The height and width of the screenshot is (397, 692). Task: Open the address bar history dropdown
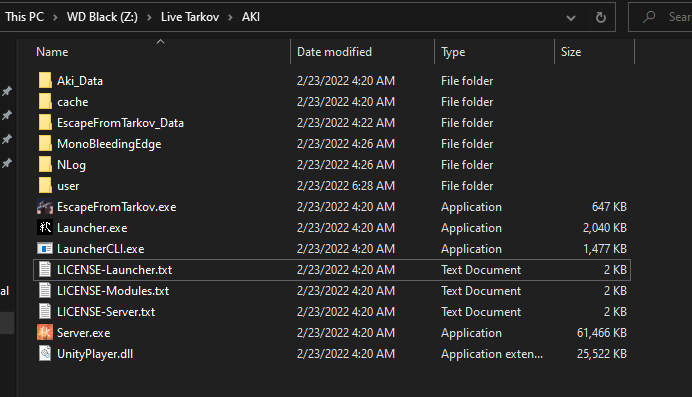[571, 18]
